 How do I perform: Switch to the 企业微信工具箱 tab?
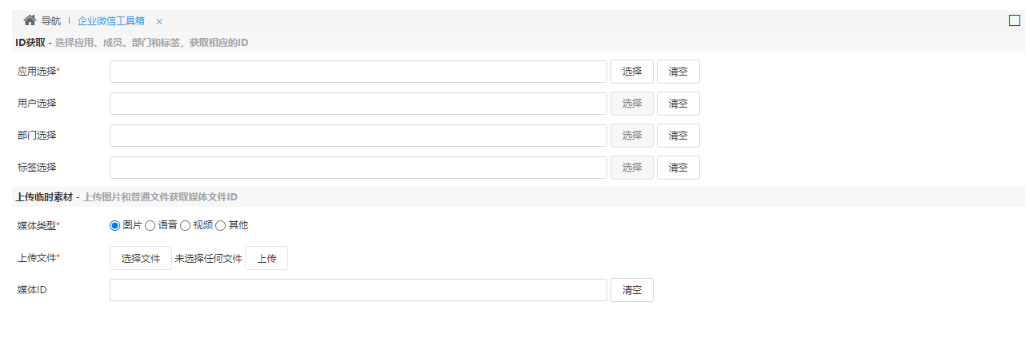pos(111,21)
